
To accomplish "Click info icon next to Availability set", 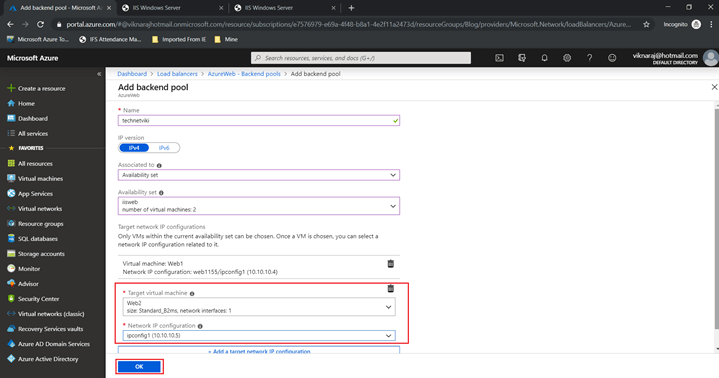I will (161, 193).
